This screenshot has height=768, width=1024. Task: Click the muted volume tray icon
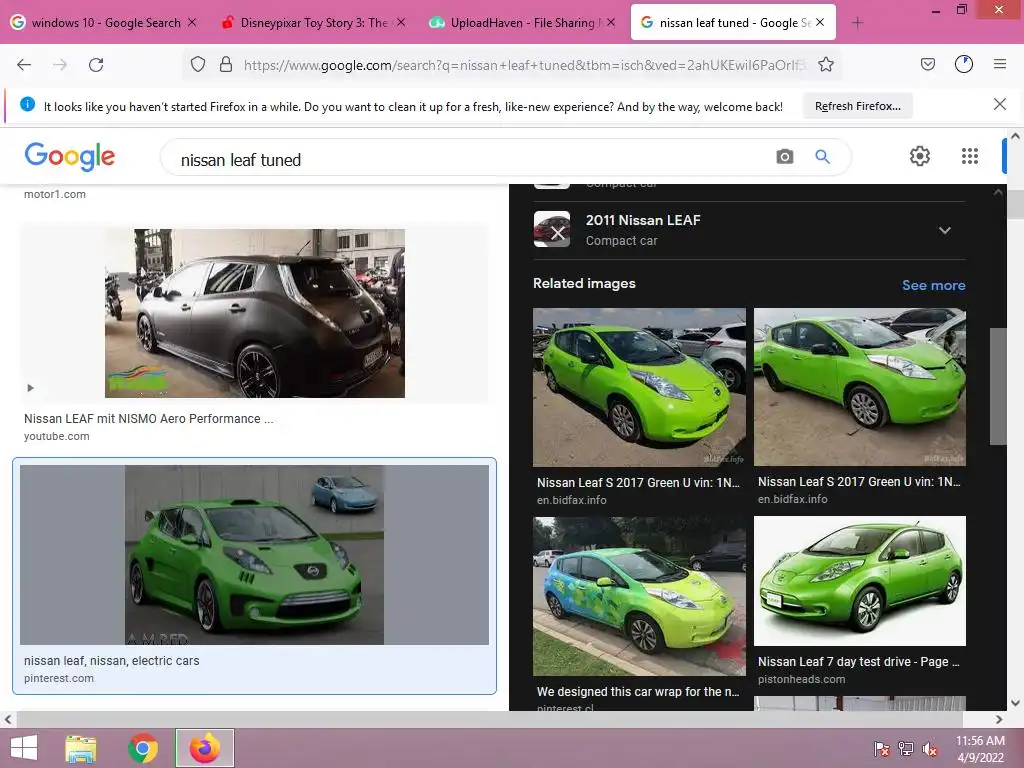929,749
